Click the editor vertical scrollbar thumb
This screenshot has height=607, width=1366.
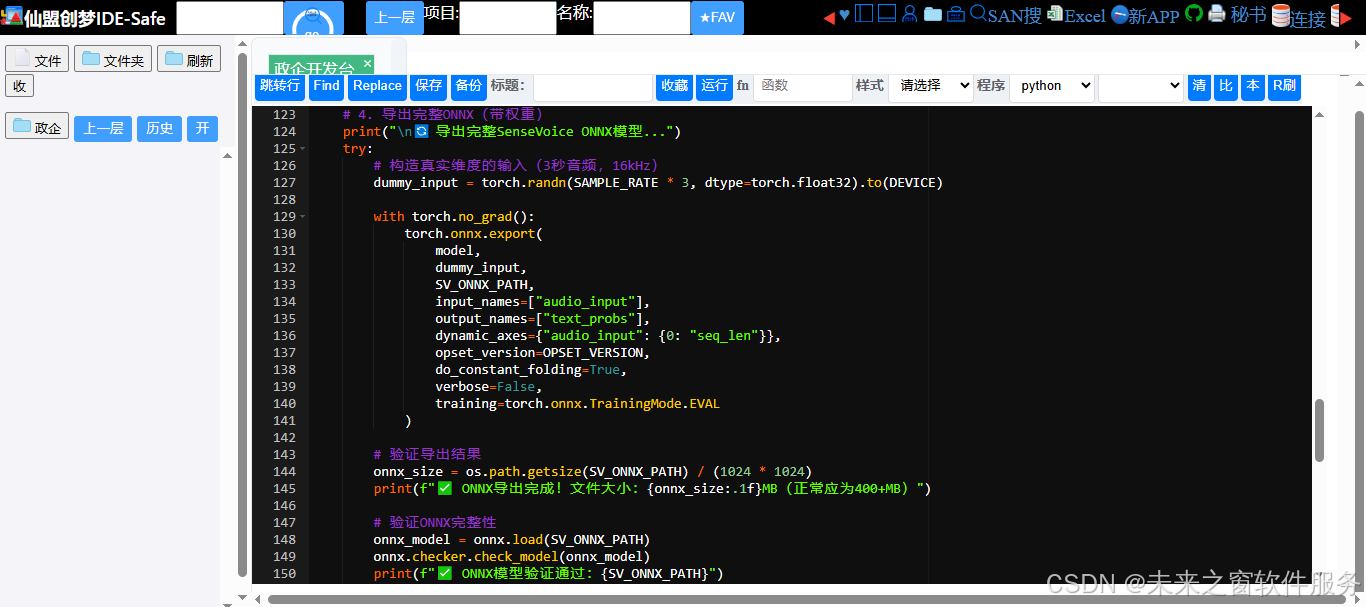click(1320, 430)
